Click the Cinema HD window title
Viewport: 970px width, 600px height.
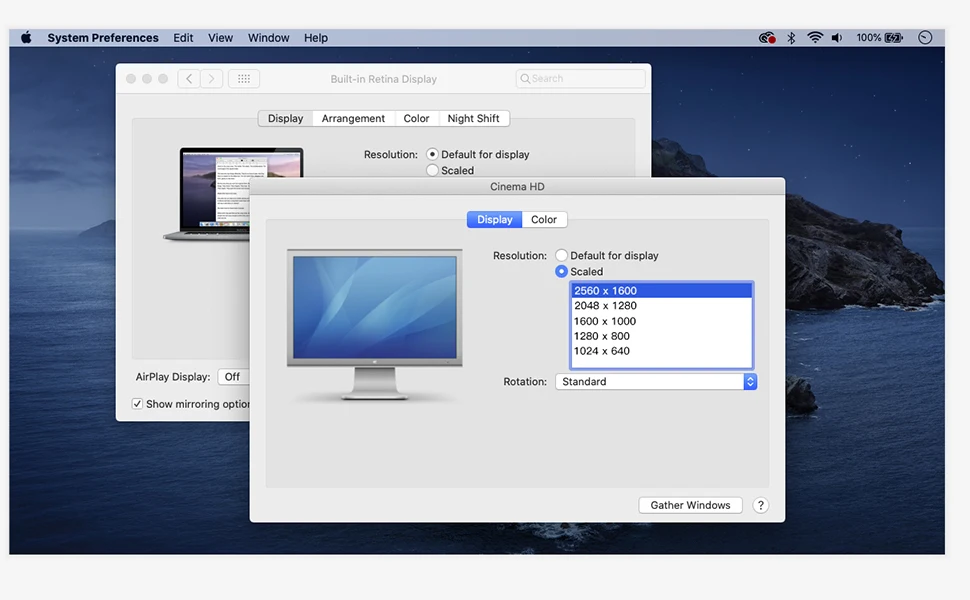point(517,187)
